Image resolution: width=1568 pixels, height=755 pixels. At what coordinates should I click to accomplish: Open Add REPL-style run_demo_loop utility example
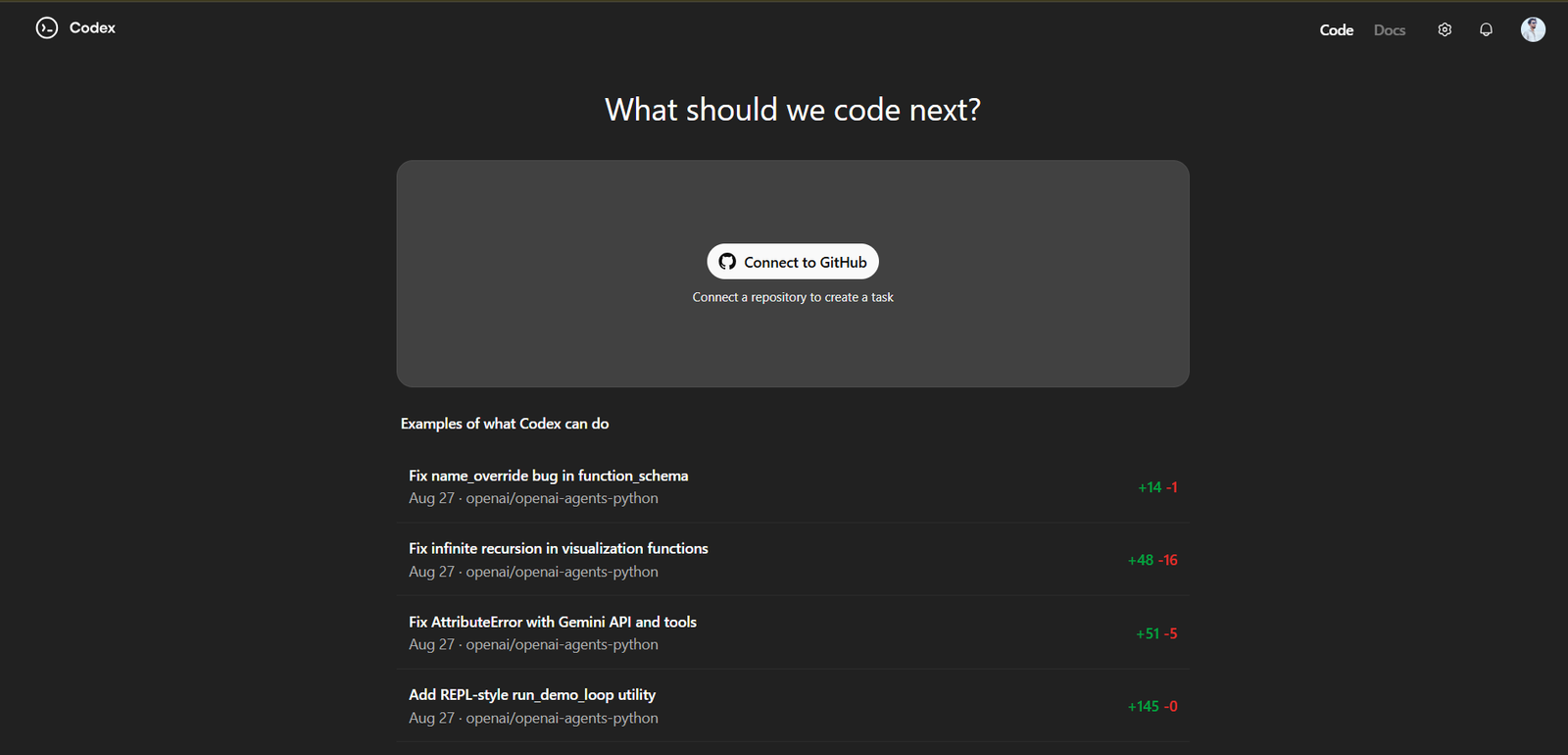click(x=532, y=695)
